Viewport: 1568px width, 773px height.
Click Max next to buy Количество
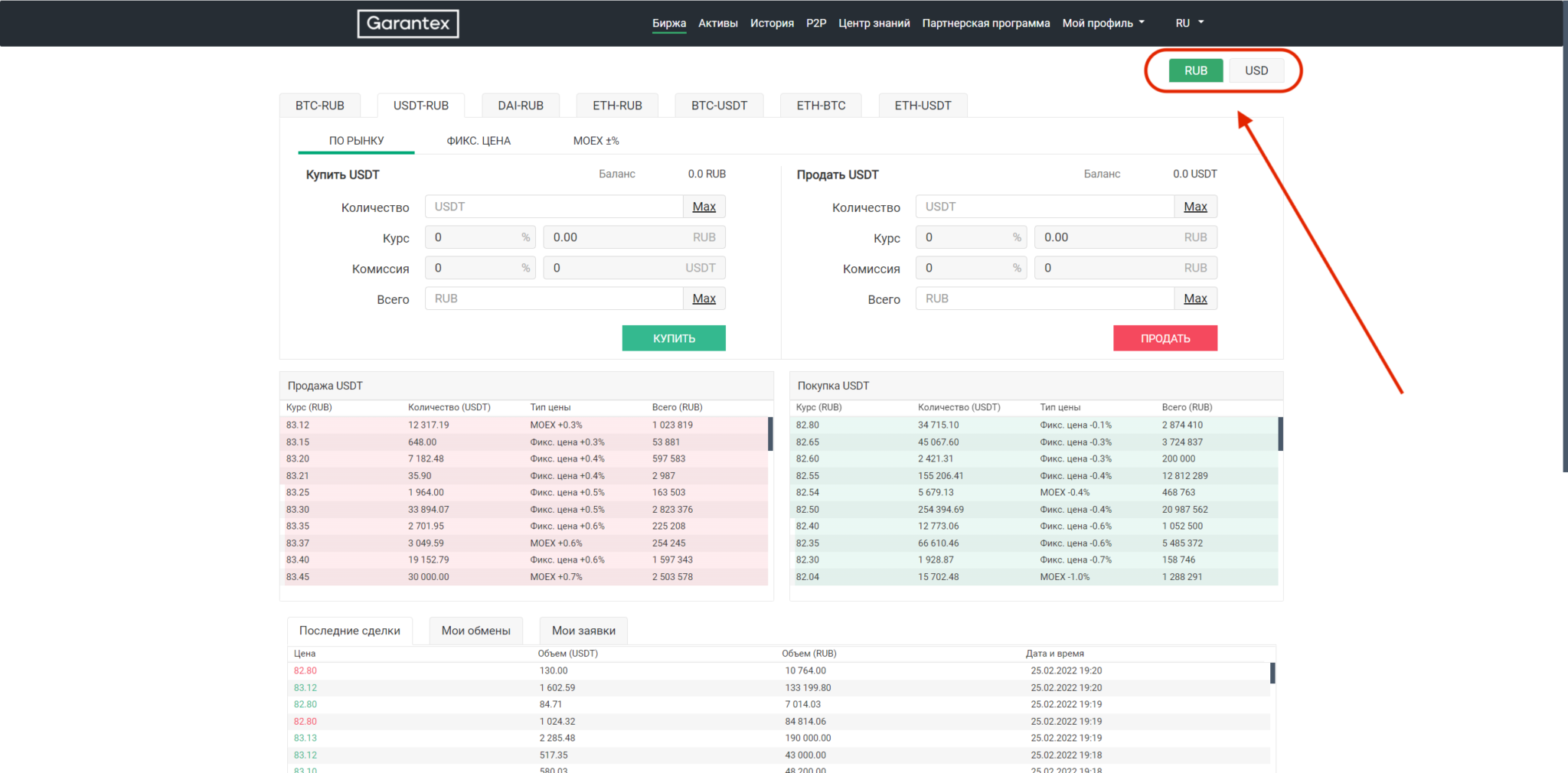coord(704,207)
